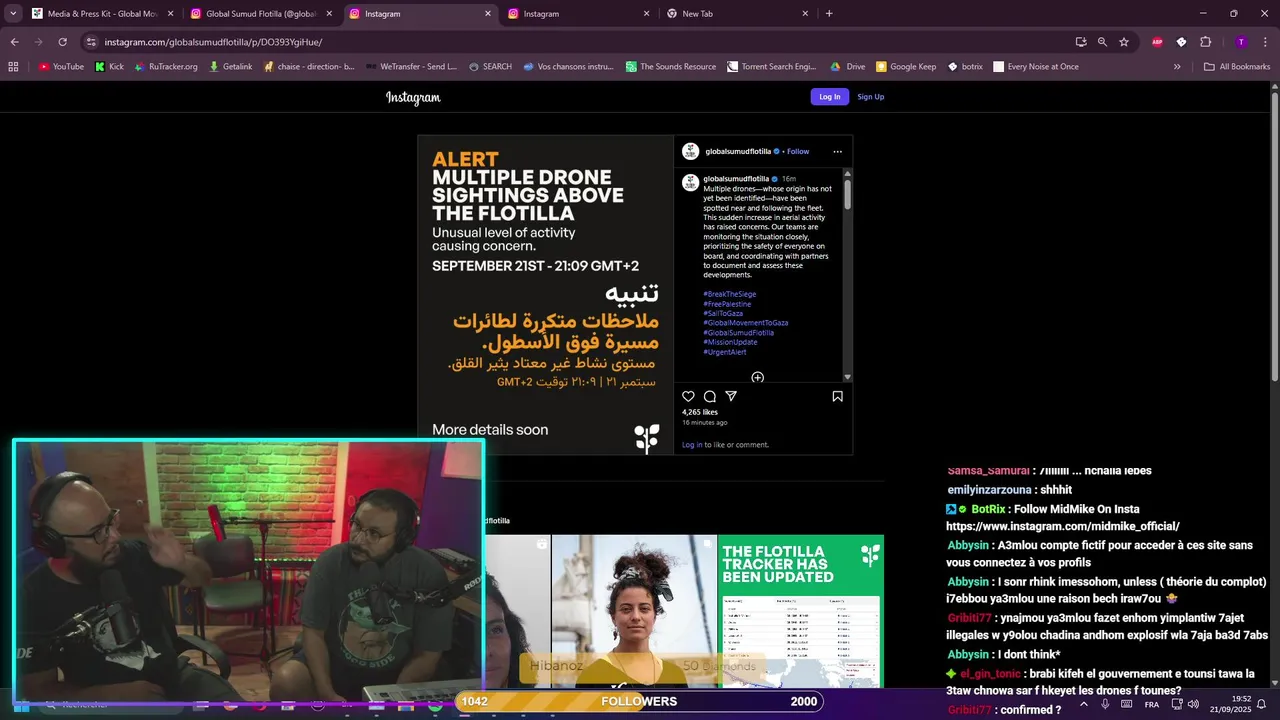Open the All Bookmarks folder
1280x720 pixels.
[1237, 67]
